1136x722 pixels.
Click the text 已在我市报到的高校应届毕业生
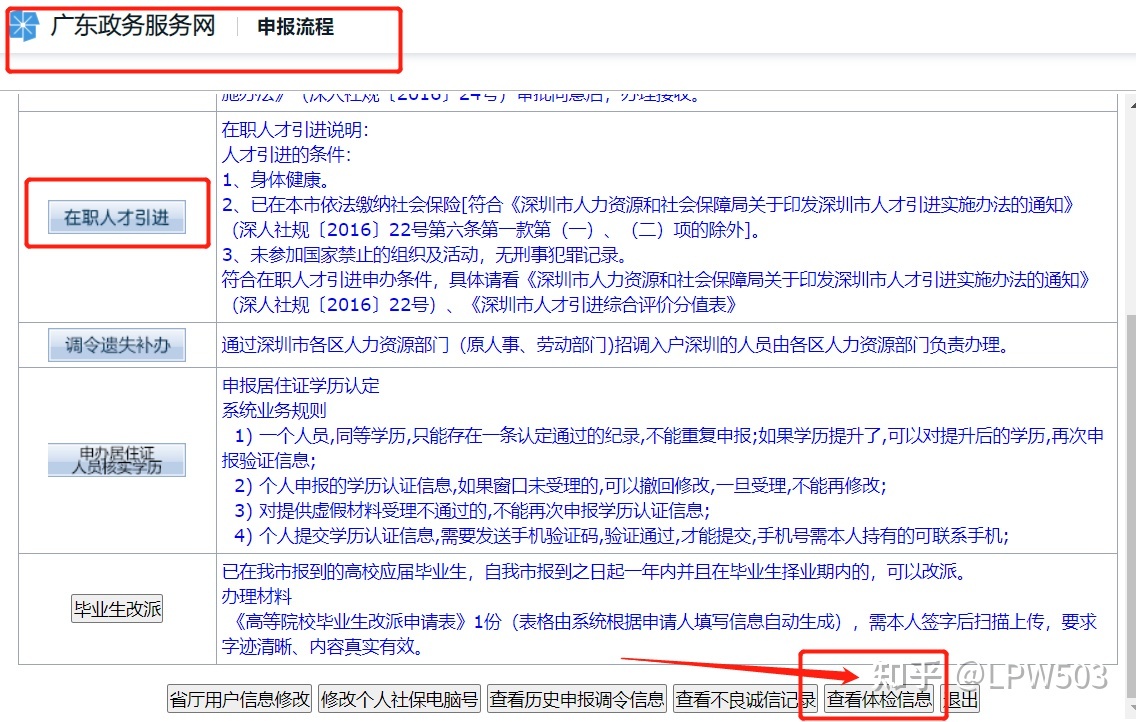346,572
